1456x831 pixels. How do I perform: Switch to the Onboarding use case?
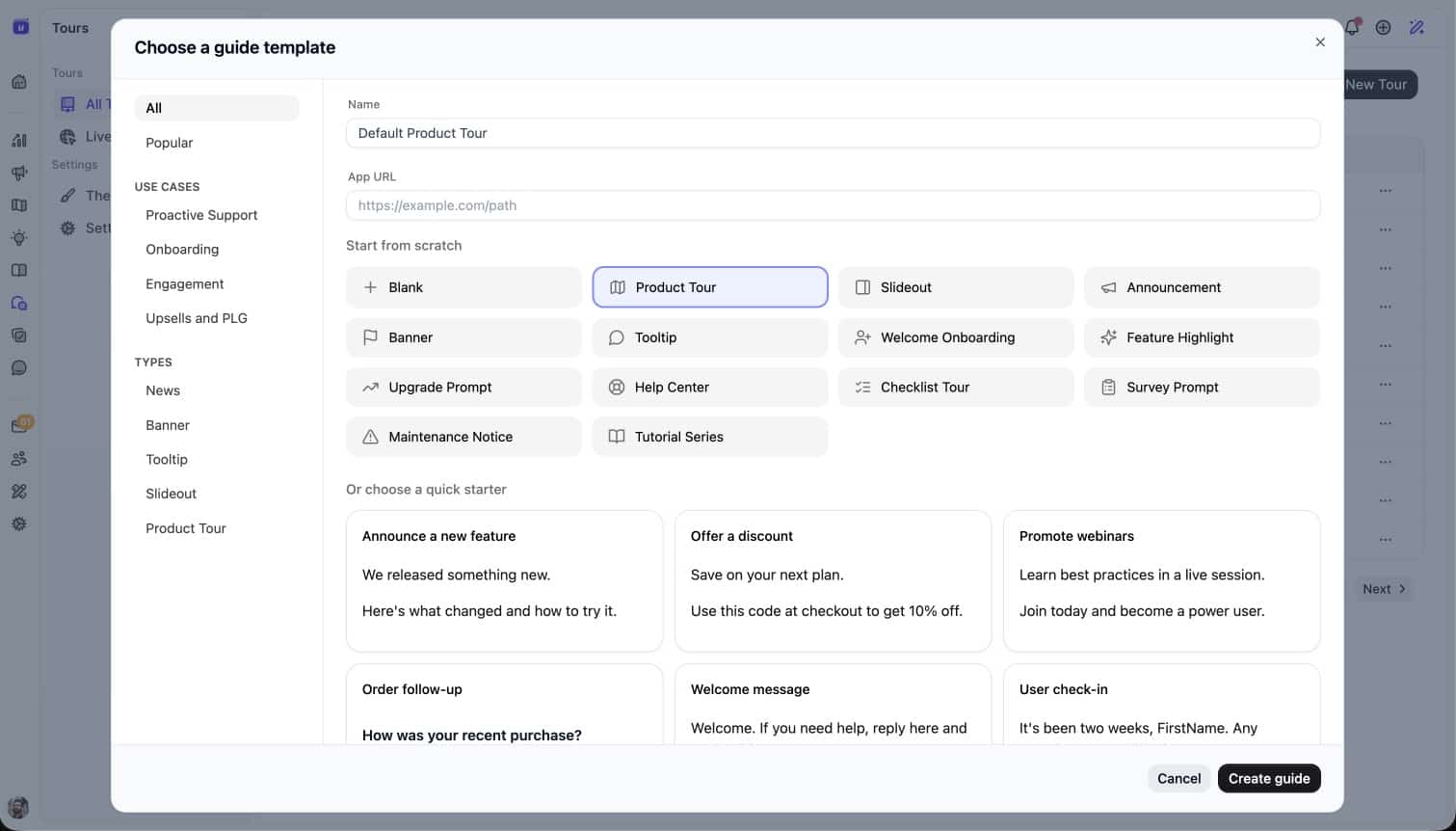pyautogui.click(x=181, y=249)
